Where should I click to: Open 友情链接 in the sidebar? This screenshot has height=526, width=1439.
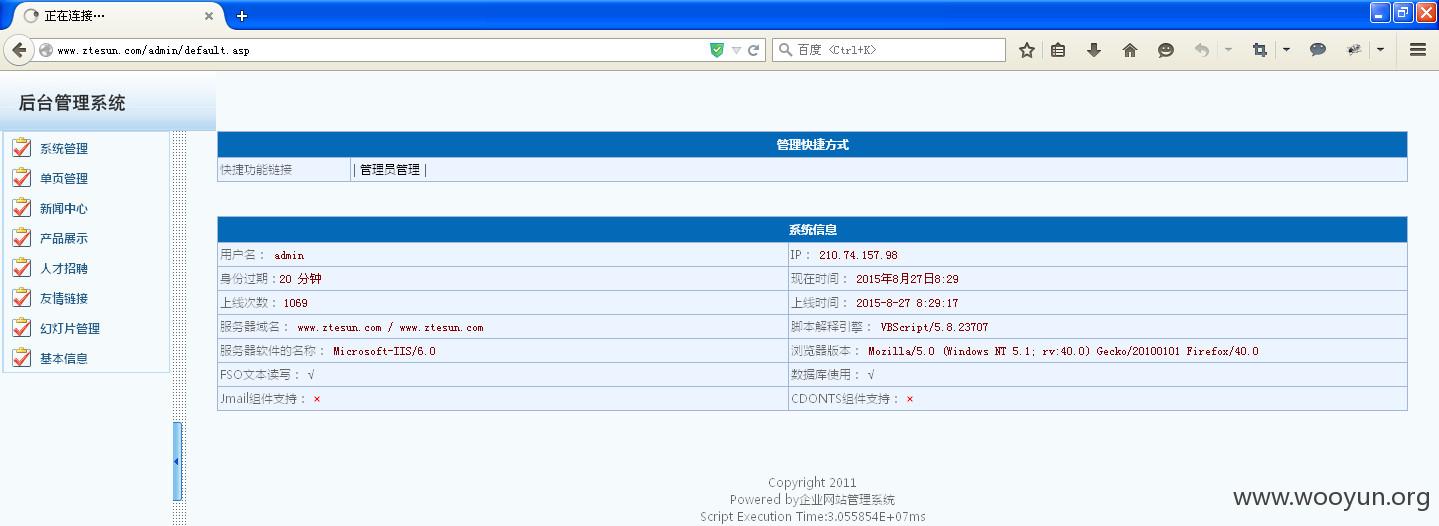click(x=64, y=299)
